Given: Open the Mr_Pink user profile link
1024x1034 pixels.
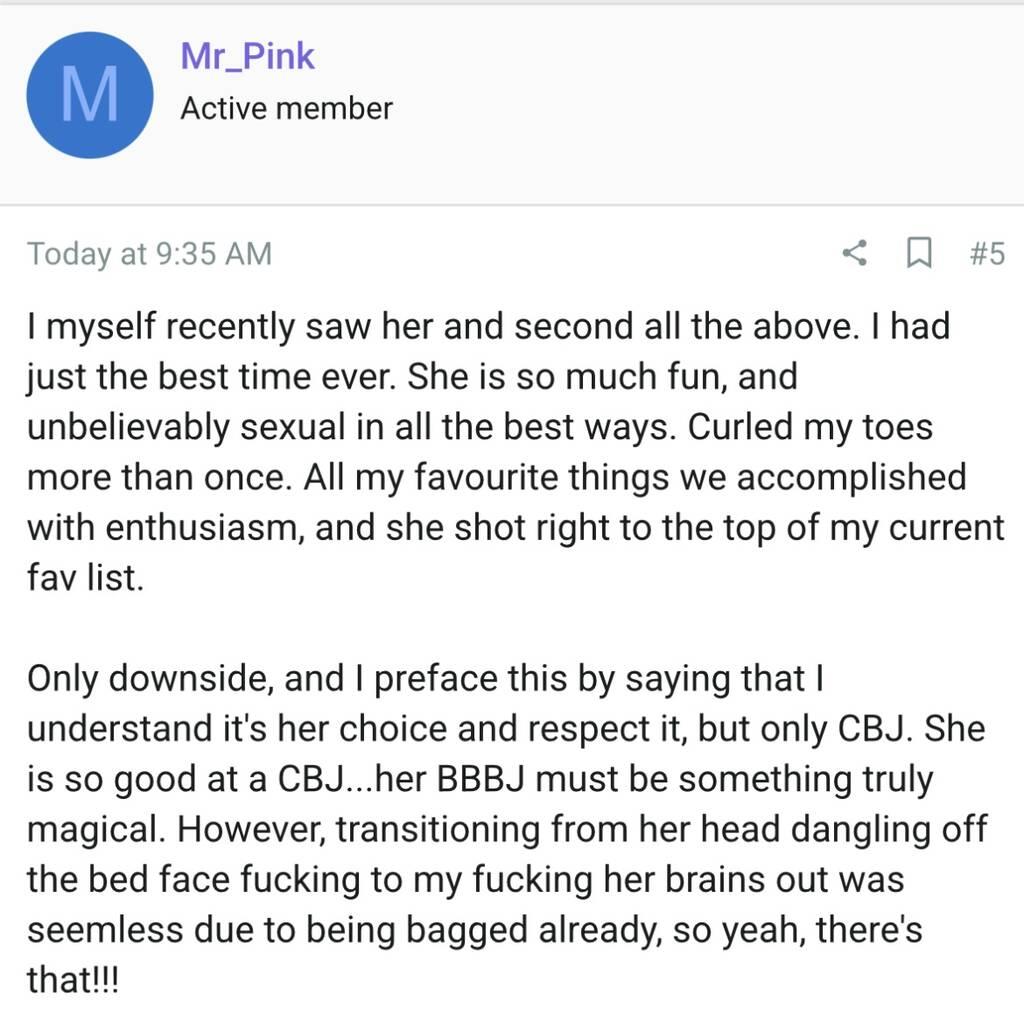Looking at the screenshot, I should 247,56.
